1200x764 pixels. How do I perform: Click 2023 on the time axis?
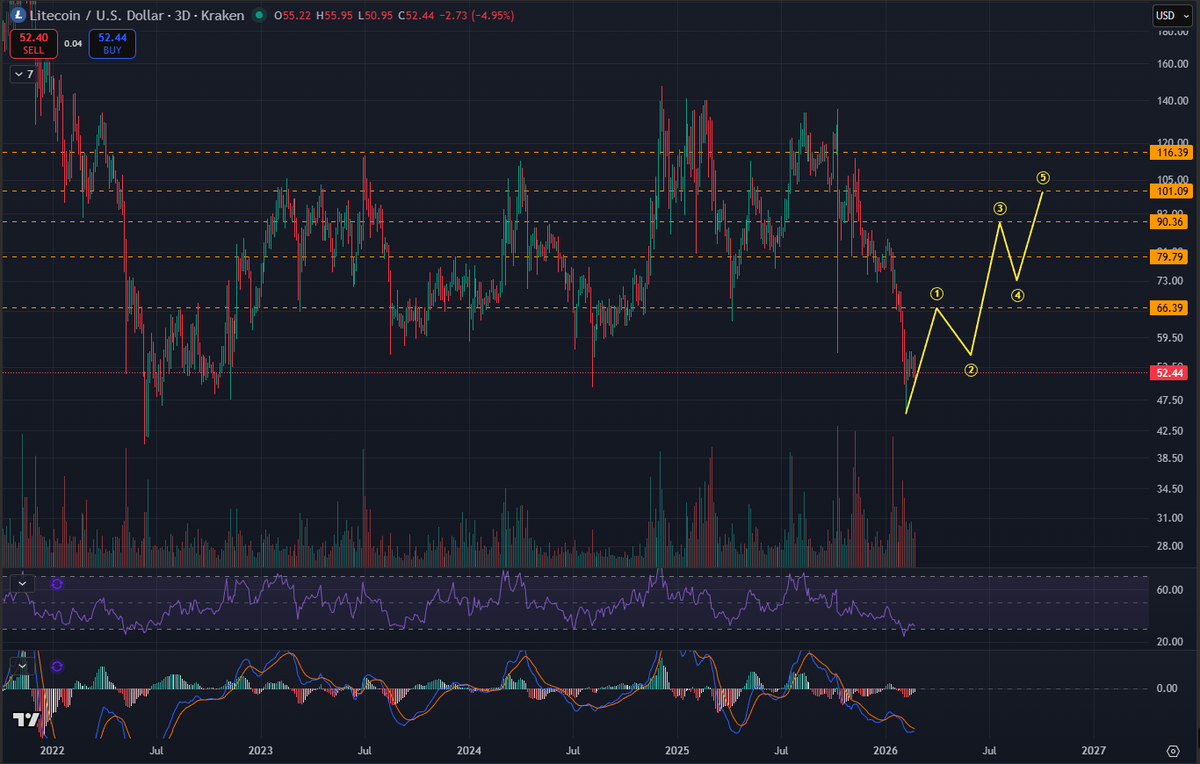click(260, 749)
